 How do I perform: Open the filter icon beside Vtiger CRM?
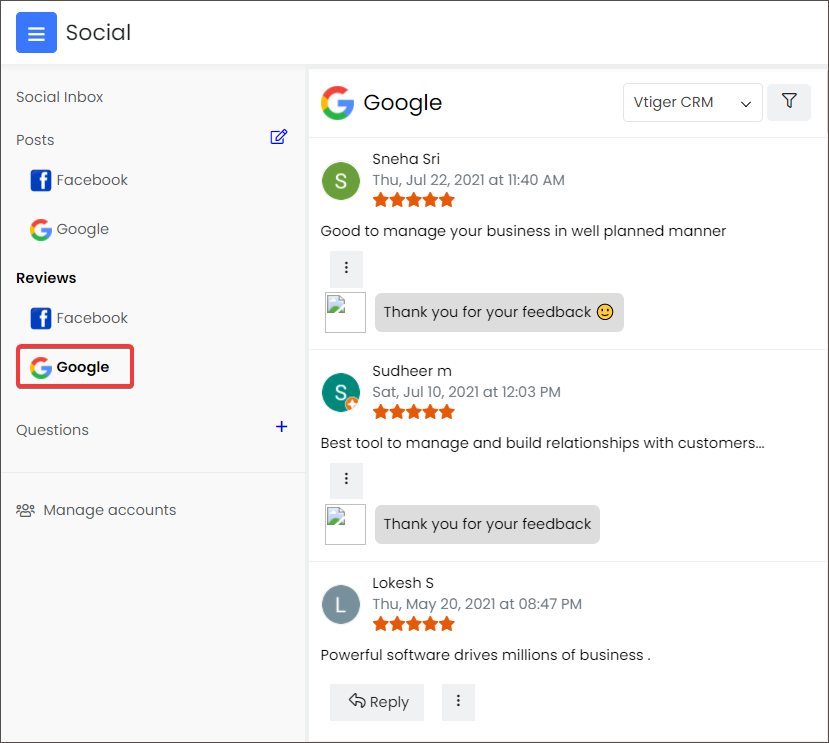coord(789,102)
